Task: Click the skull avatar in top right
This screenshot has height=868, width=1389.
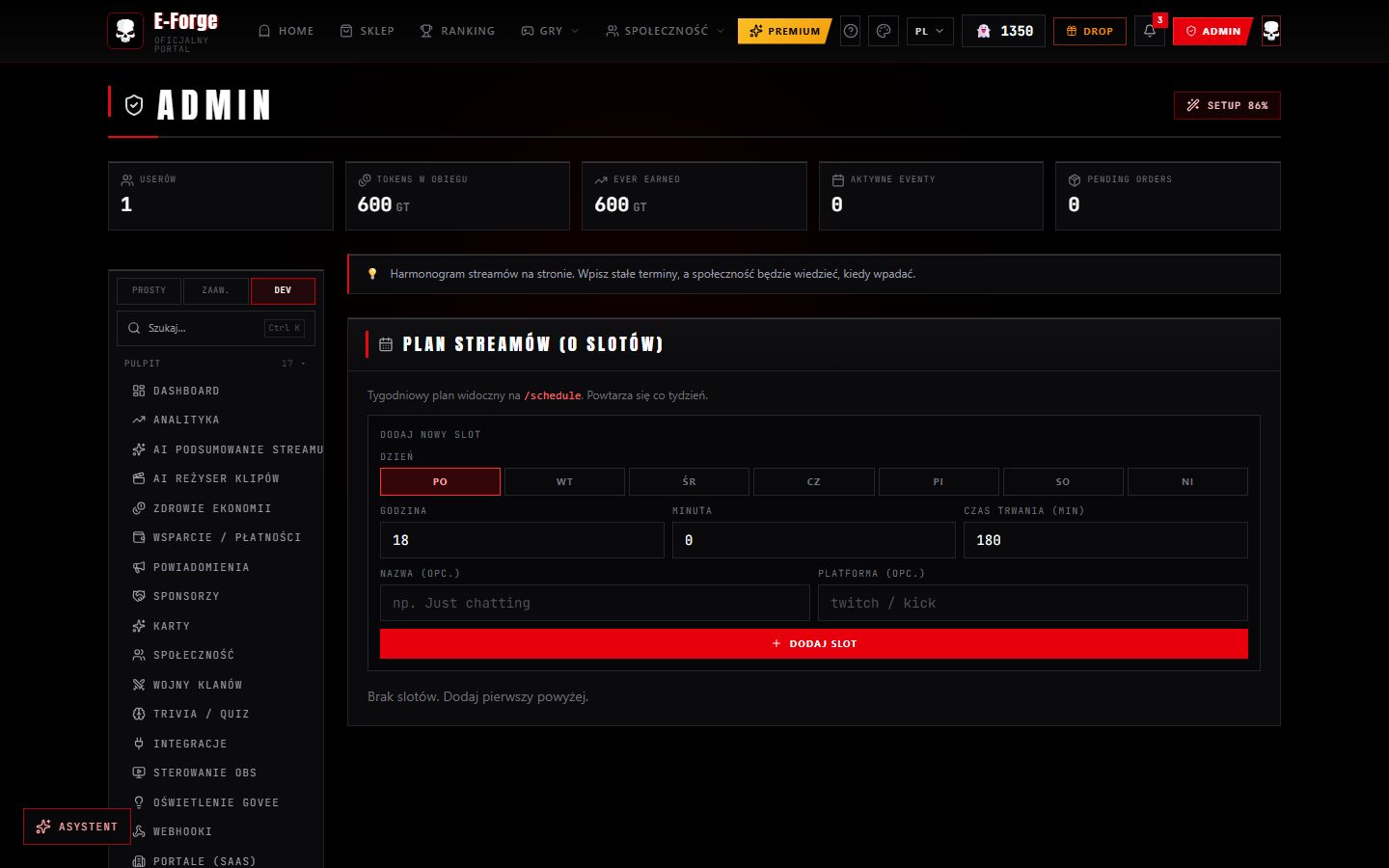Action: coord(1271,31)
